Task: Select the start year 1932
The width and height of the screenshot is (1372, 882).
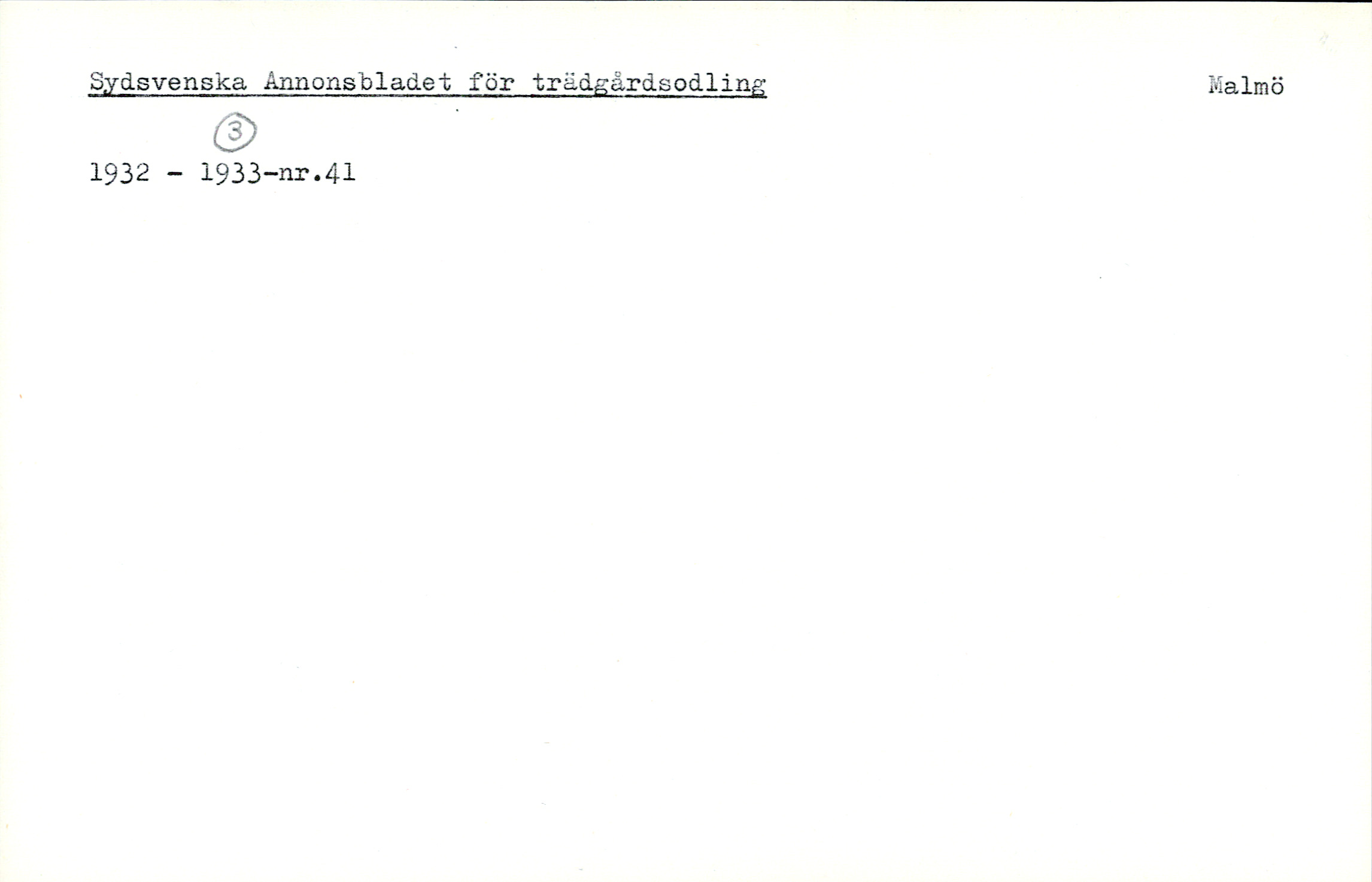Action: 119,173
